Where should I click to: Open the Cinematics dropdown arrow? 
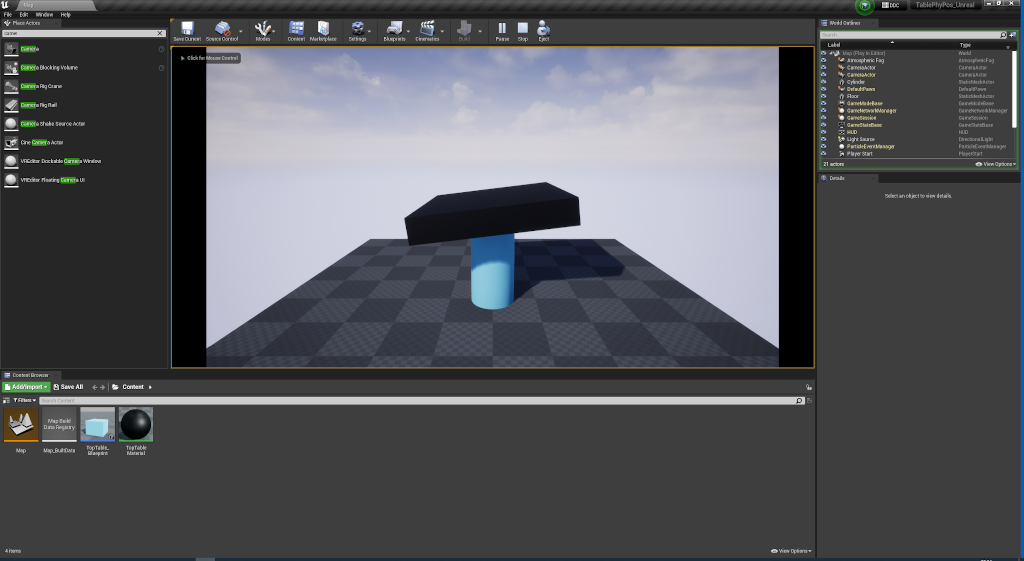point(442,31)
